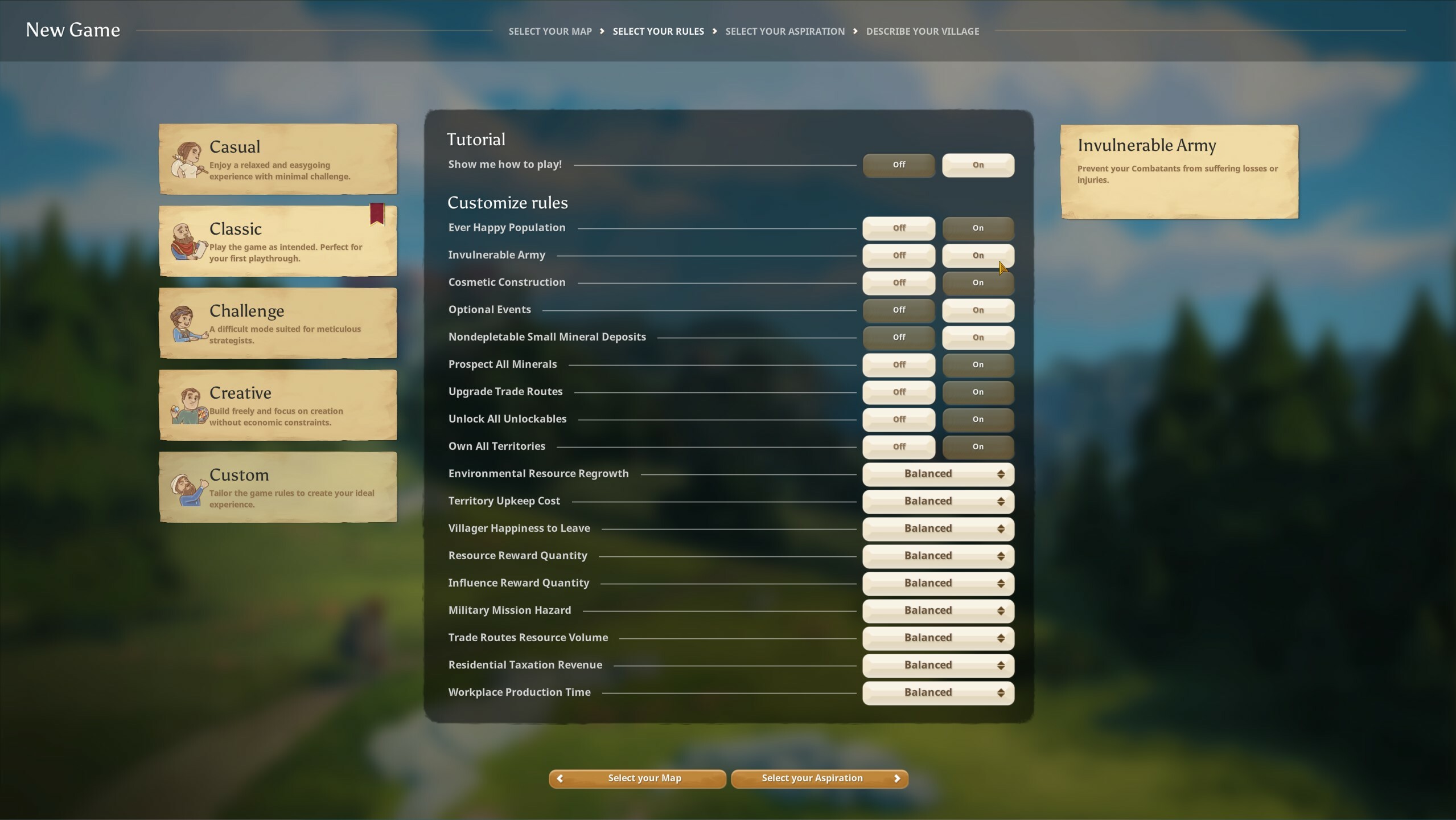Click the New Game title
The height and width of the screenshot is (820, 1456).
pyautogui.click(x=73, y=30)
